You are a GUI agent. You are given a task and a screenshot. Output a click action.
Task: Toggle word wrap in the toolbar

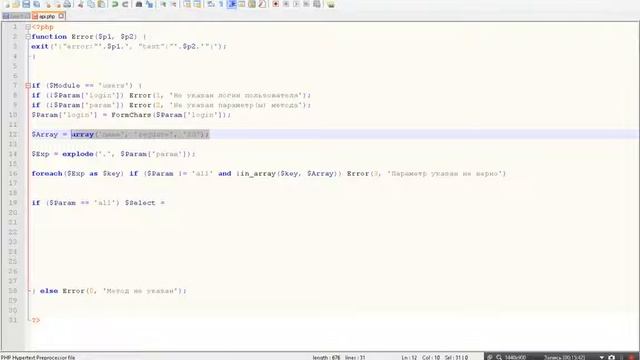[x=211, y=4]
